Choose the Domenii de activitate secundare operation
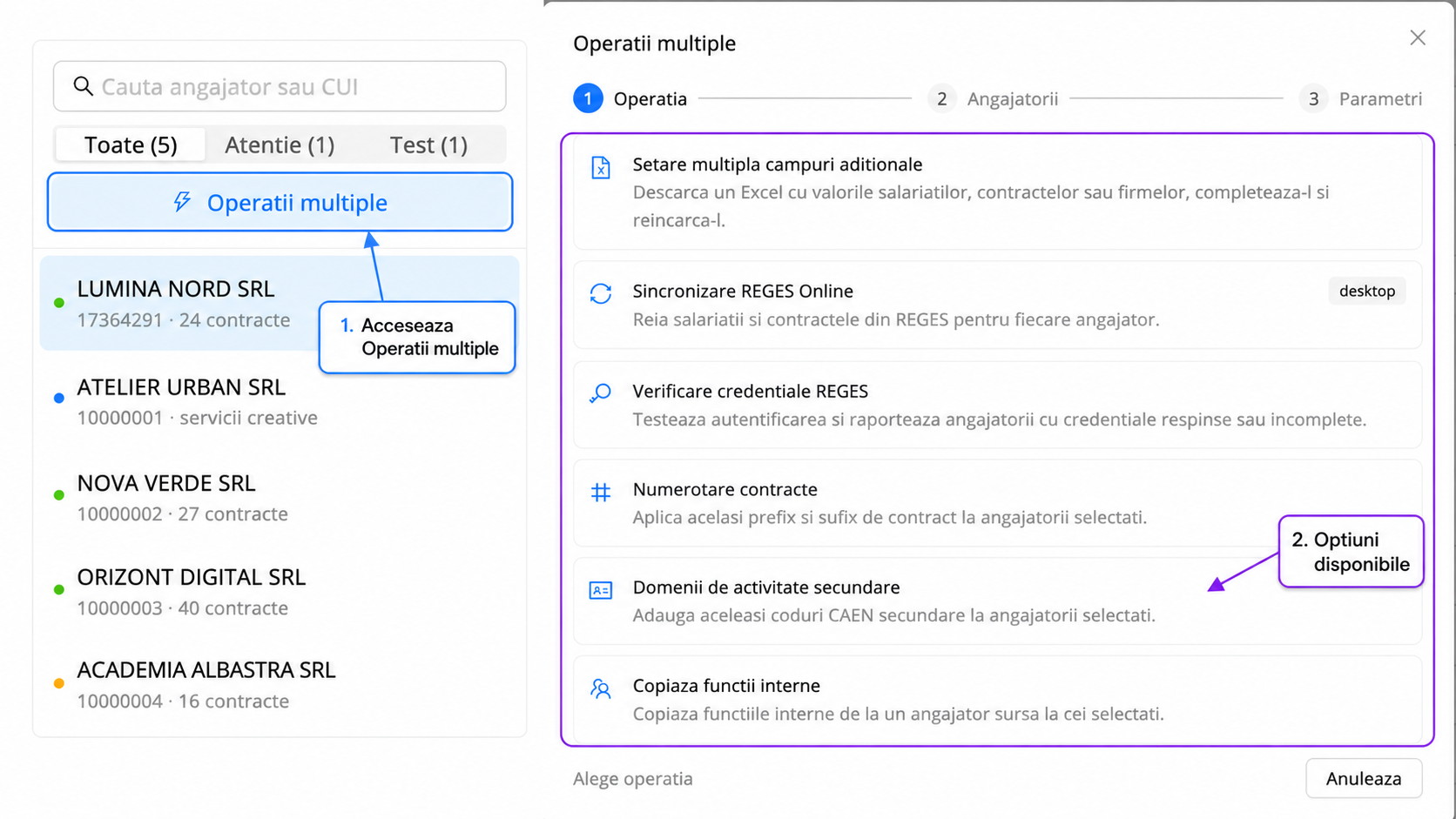The image size is (1456, 819). 997,601
